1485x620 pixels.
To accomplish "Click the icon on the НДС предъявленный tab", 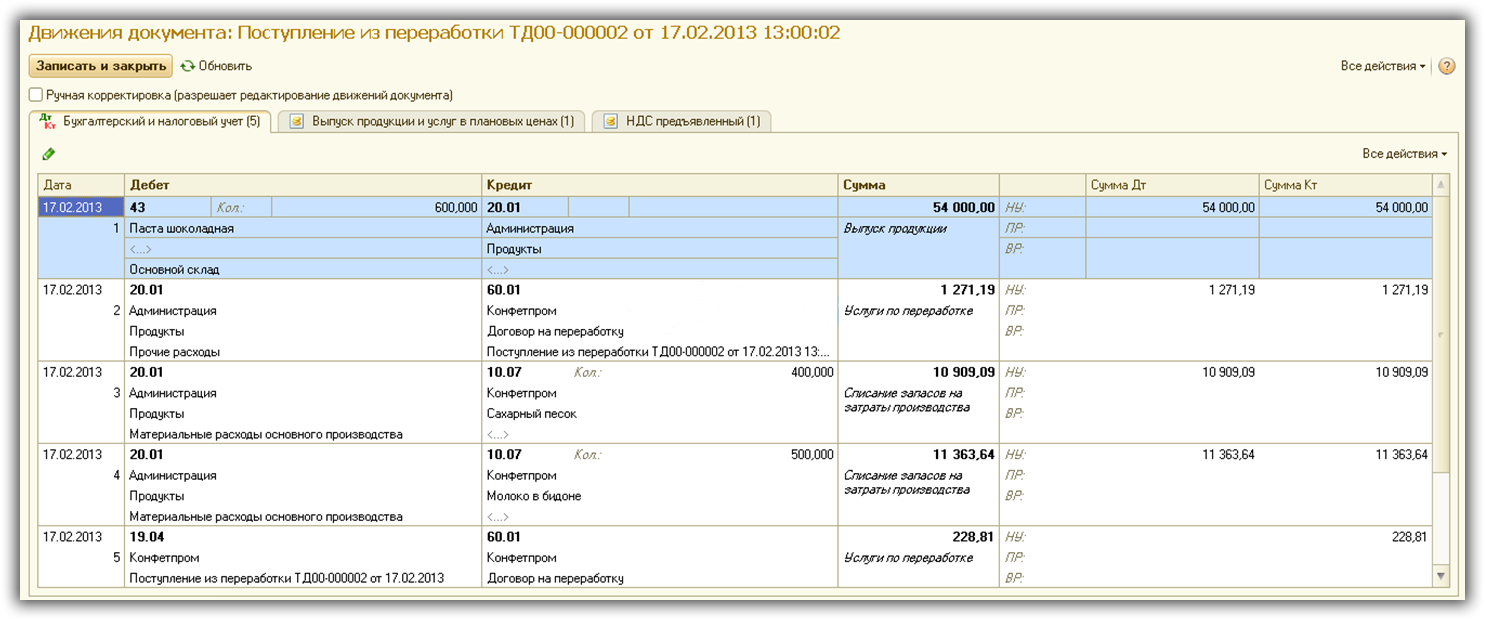I will (610, 122).
